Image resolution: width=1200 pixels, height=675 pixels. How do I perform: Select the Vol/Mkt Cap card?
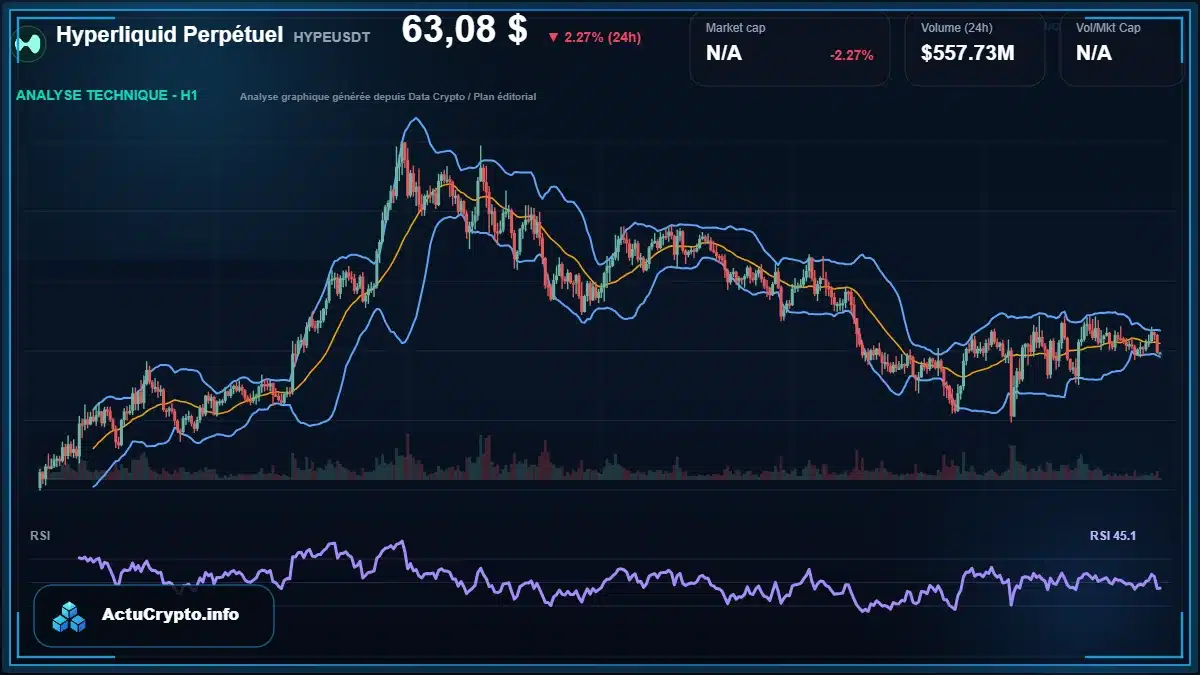1124,49
